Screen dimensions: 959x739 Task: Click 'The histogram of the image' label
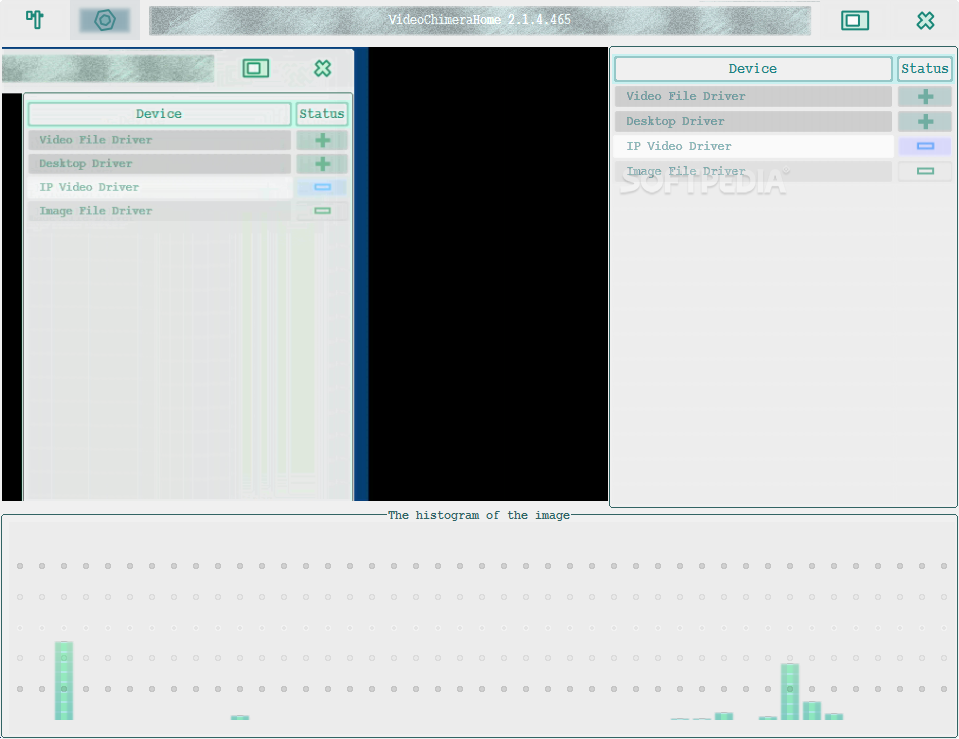[479, 515]
